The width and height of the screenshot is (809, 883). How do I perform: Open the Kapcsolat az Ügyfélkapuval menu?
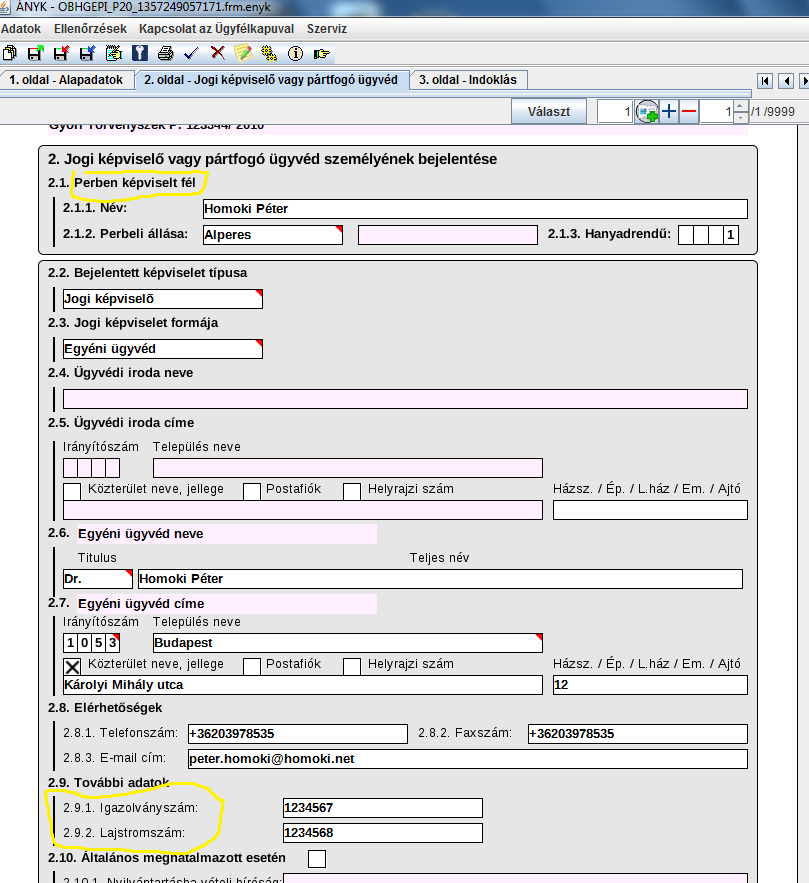click(217, 29)
